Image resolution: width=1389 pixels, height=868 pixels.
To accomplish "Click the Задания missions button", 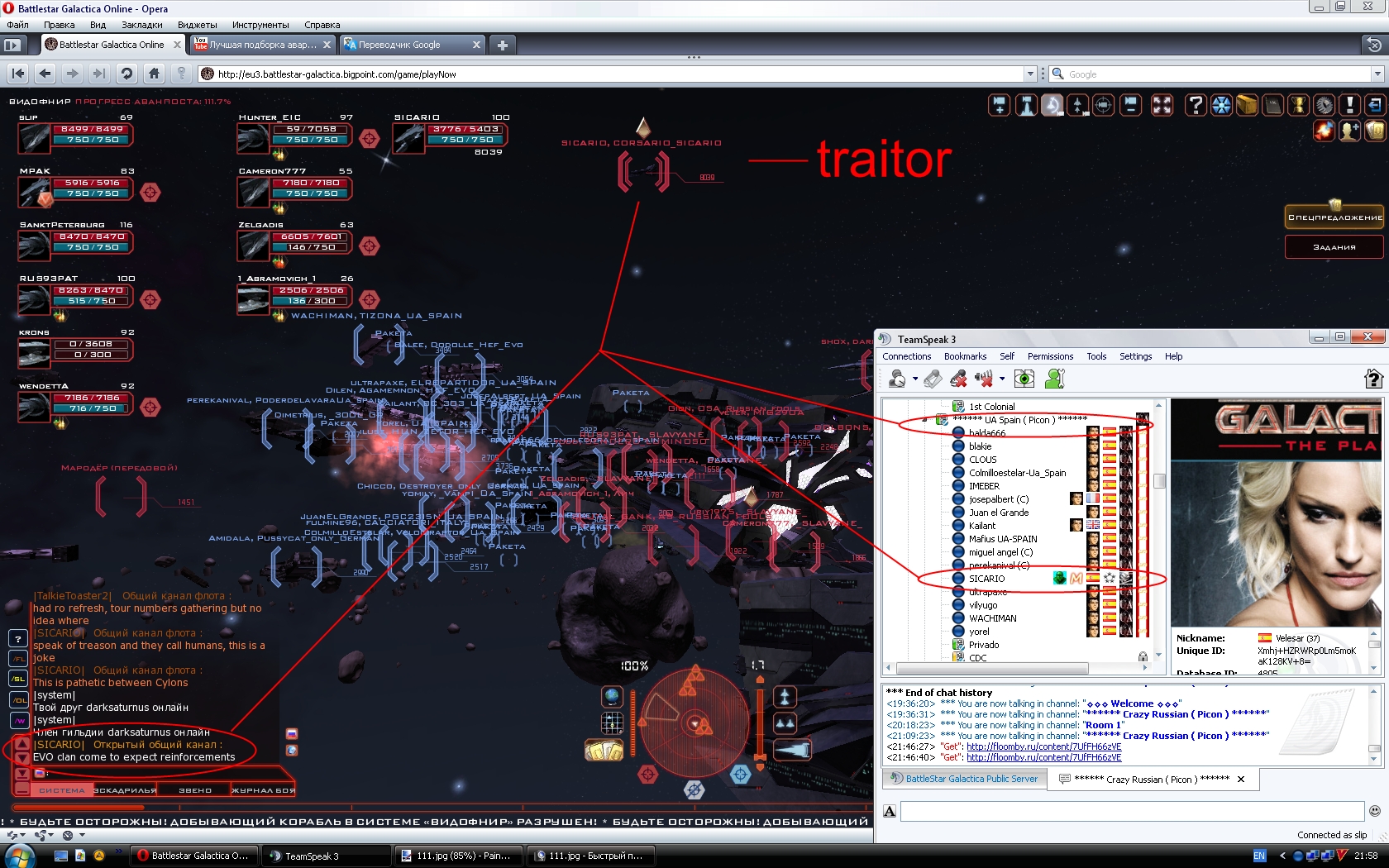I will (x=1334, y=247).
